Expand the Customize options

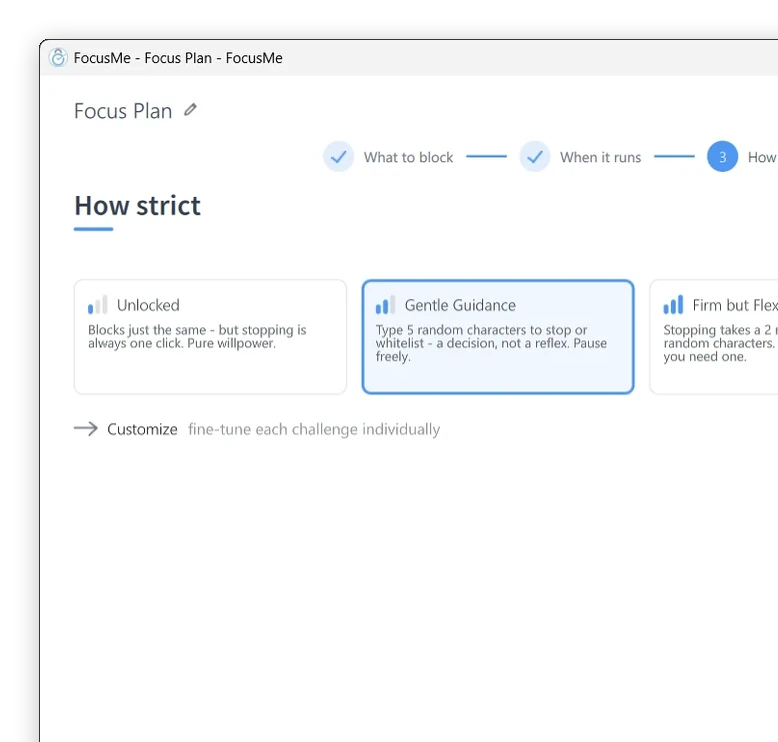142,429
